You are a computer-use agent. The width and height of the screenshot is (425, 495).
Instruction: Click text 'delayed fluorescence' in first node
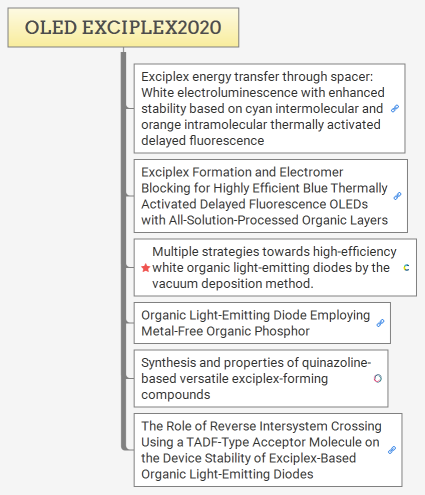point(203,140)
